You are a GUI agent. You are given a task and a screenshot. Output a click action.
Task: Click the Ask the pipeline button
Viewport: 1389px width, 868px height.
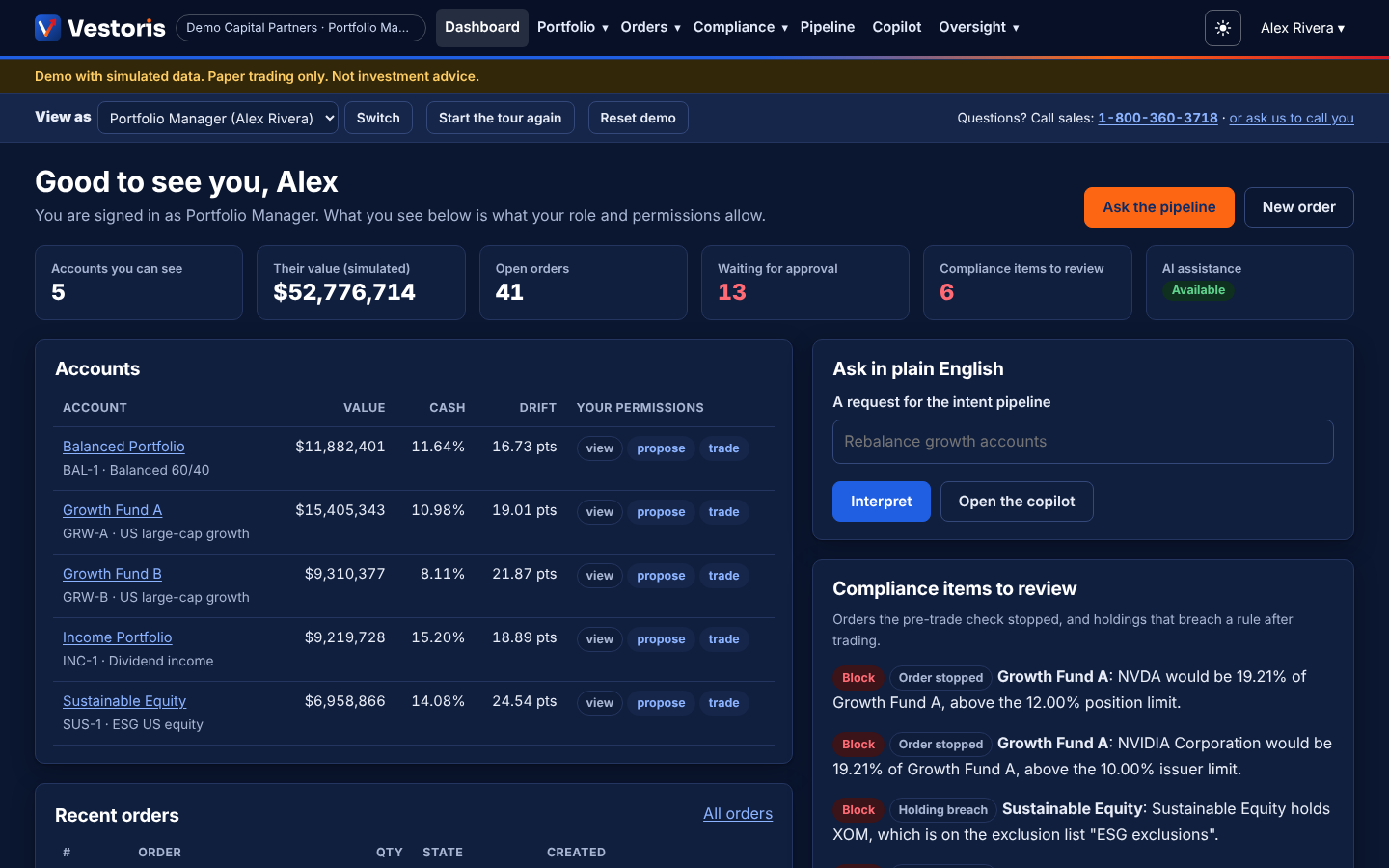[x=1159, y=207]
